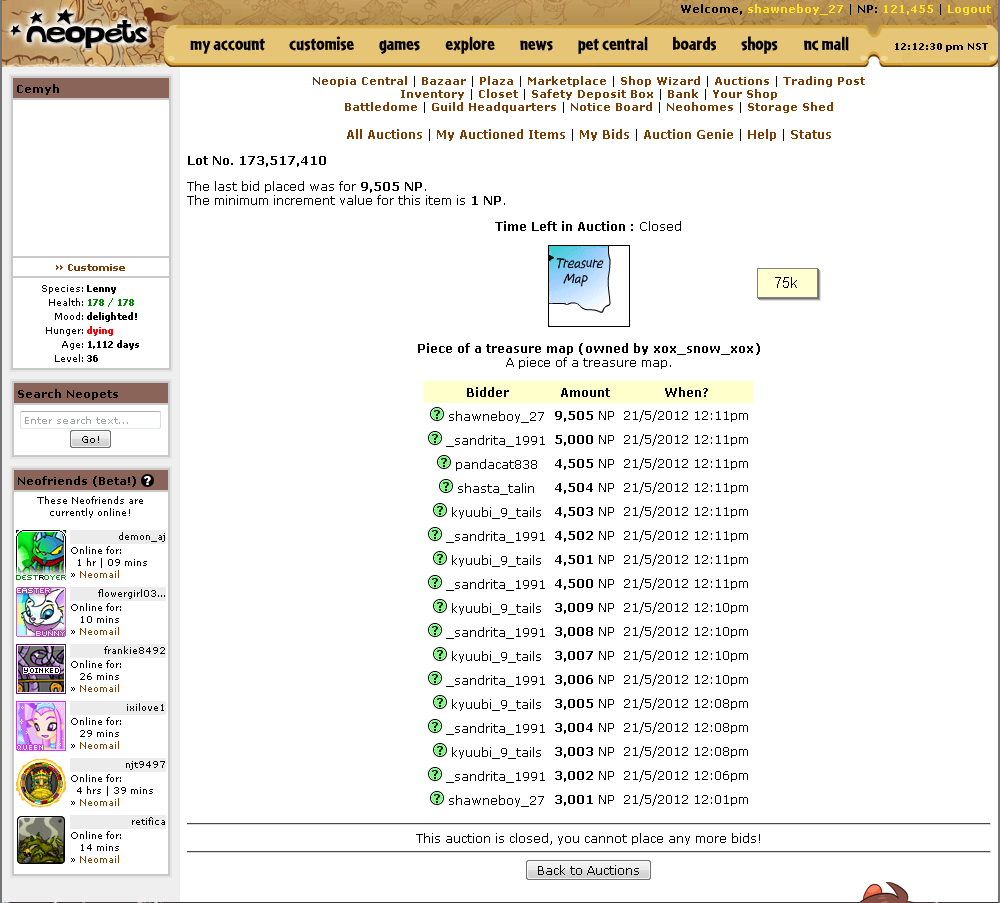
Task: Open the Storage Shed link
Action: pos(790,107)
